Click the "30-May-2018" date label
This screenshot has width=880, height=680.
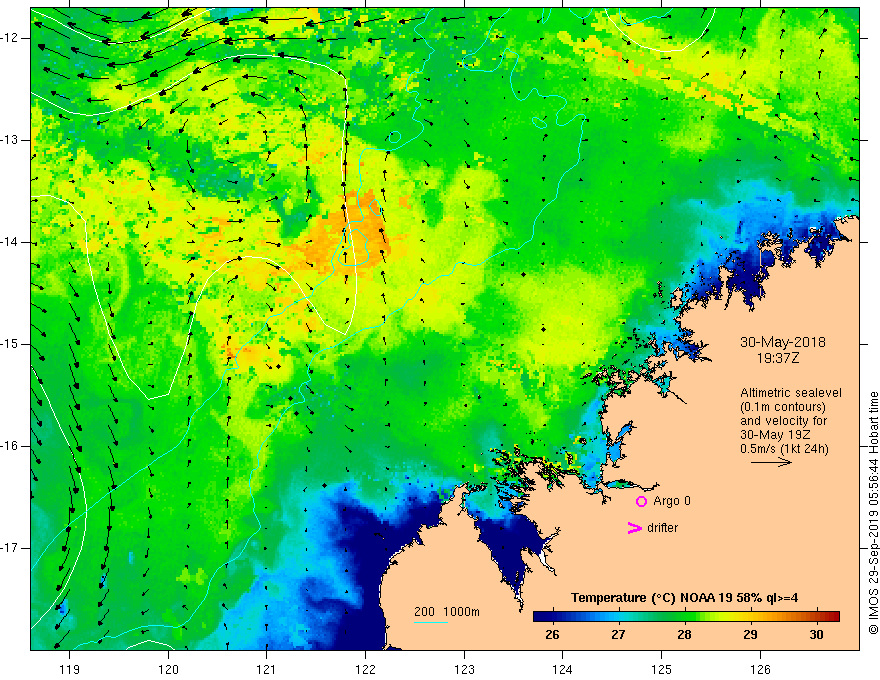783,342
